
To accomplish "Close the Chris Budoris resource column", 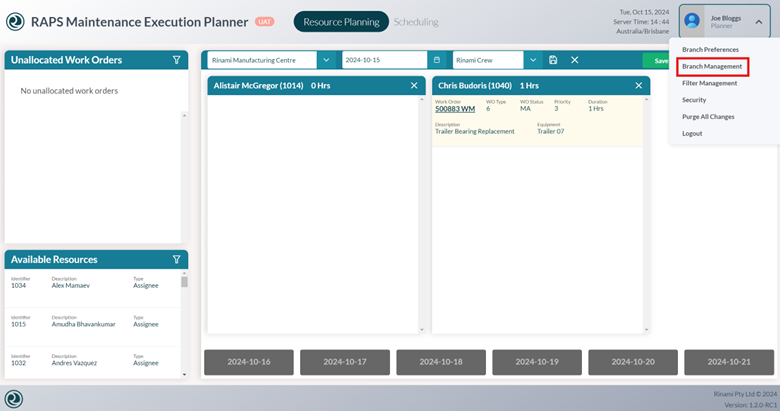I will 639,86.
